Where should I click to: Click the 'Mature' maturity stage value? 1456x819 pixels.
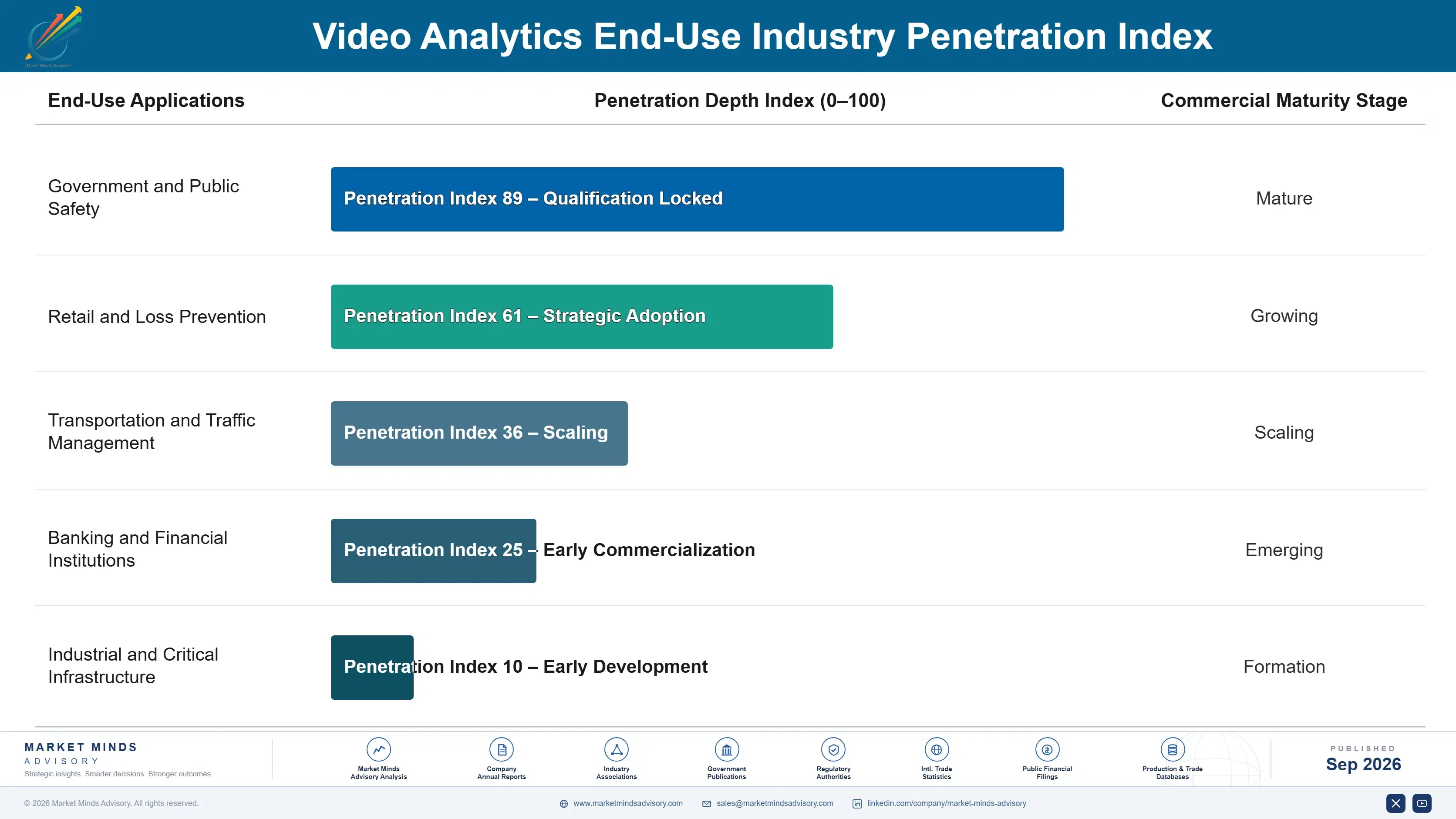click(x=1284, y=199)
